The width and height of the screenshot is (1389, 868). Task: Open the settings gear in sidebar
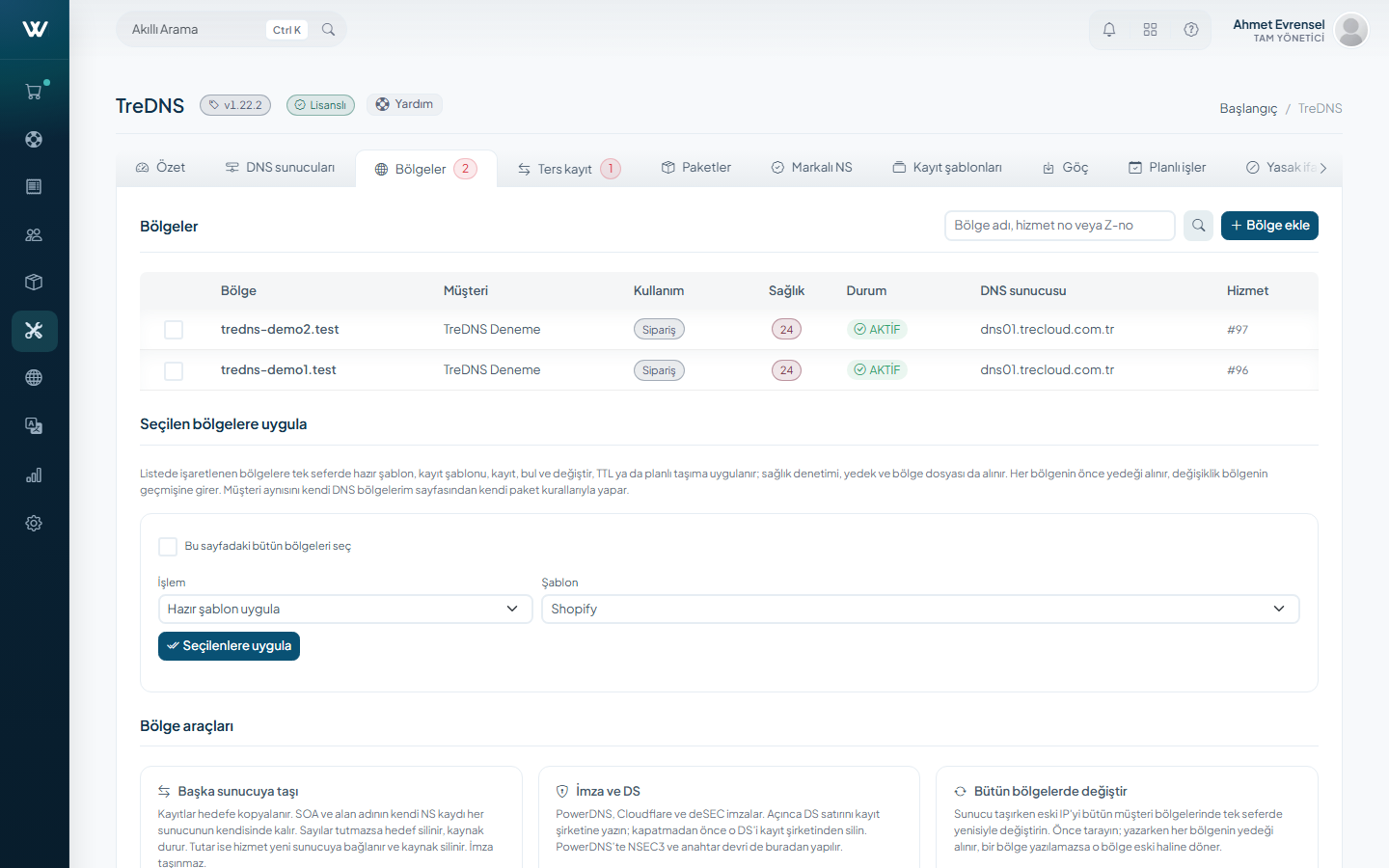coord(34,523)
